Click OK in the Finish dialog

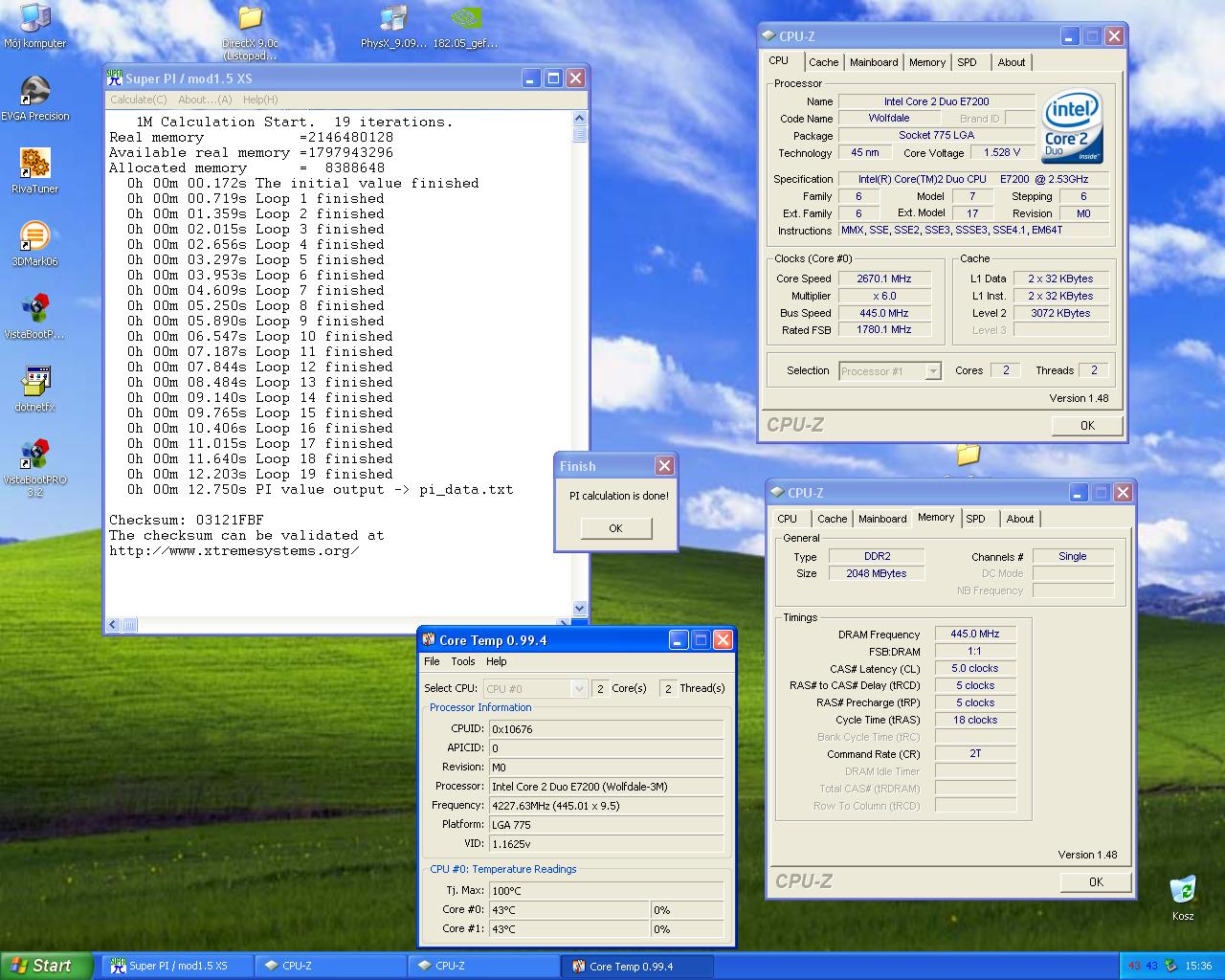615,528
